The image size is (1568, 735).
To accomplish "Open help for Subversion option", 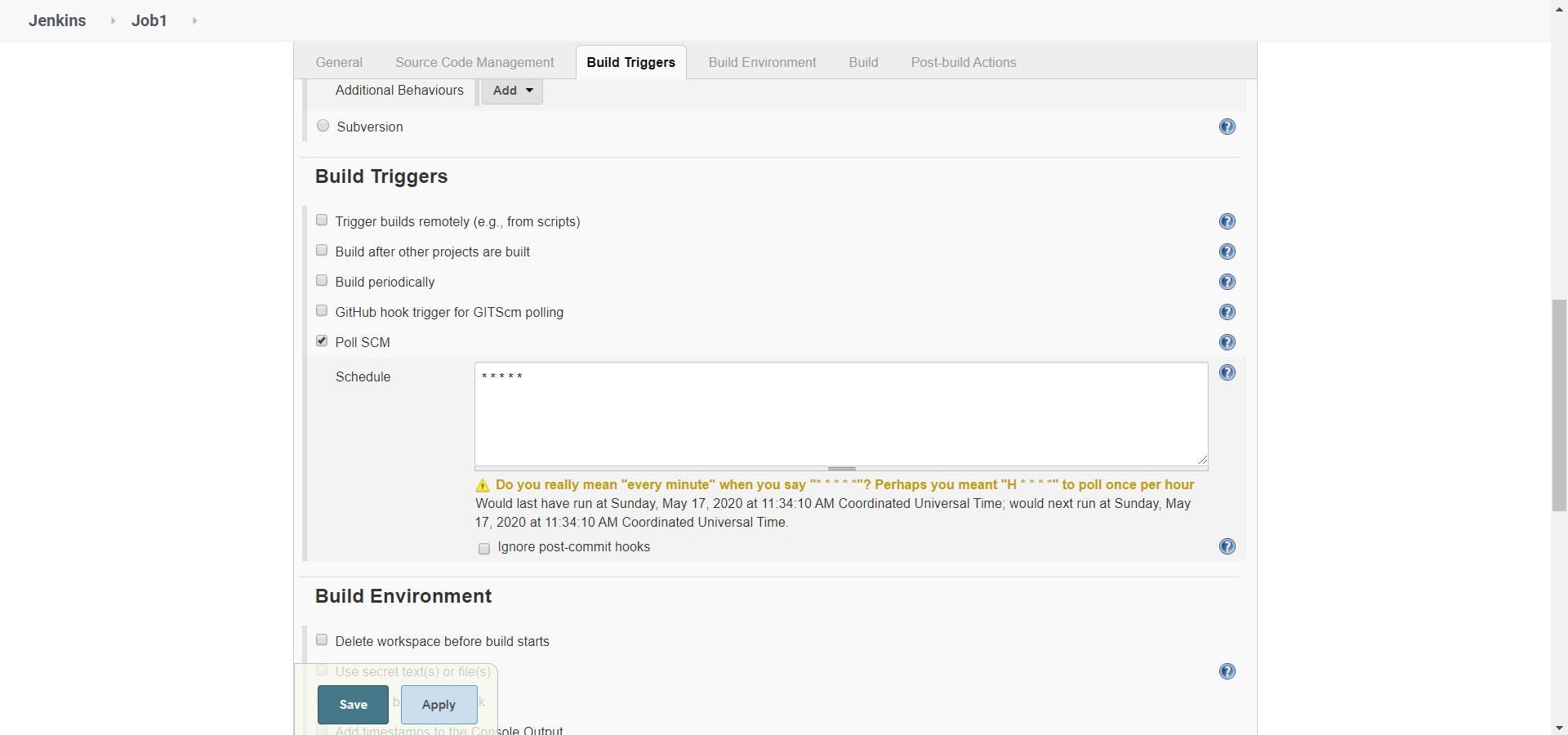I will [1227, 127].
